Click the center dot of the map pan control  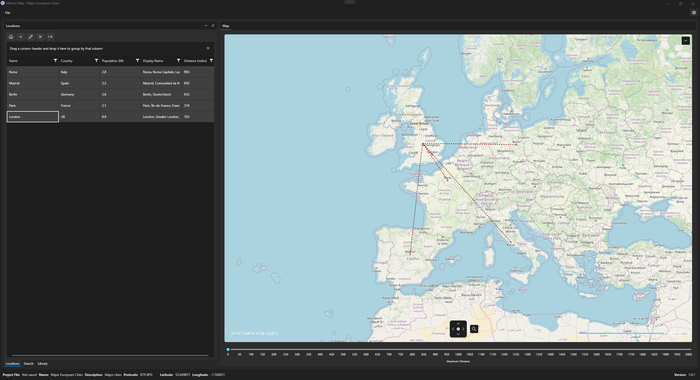(x=458, y=329)
